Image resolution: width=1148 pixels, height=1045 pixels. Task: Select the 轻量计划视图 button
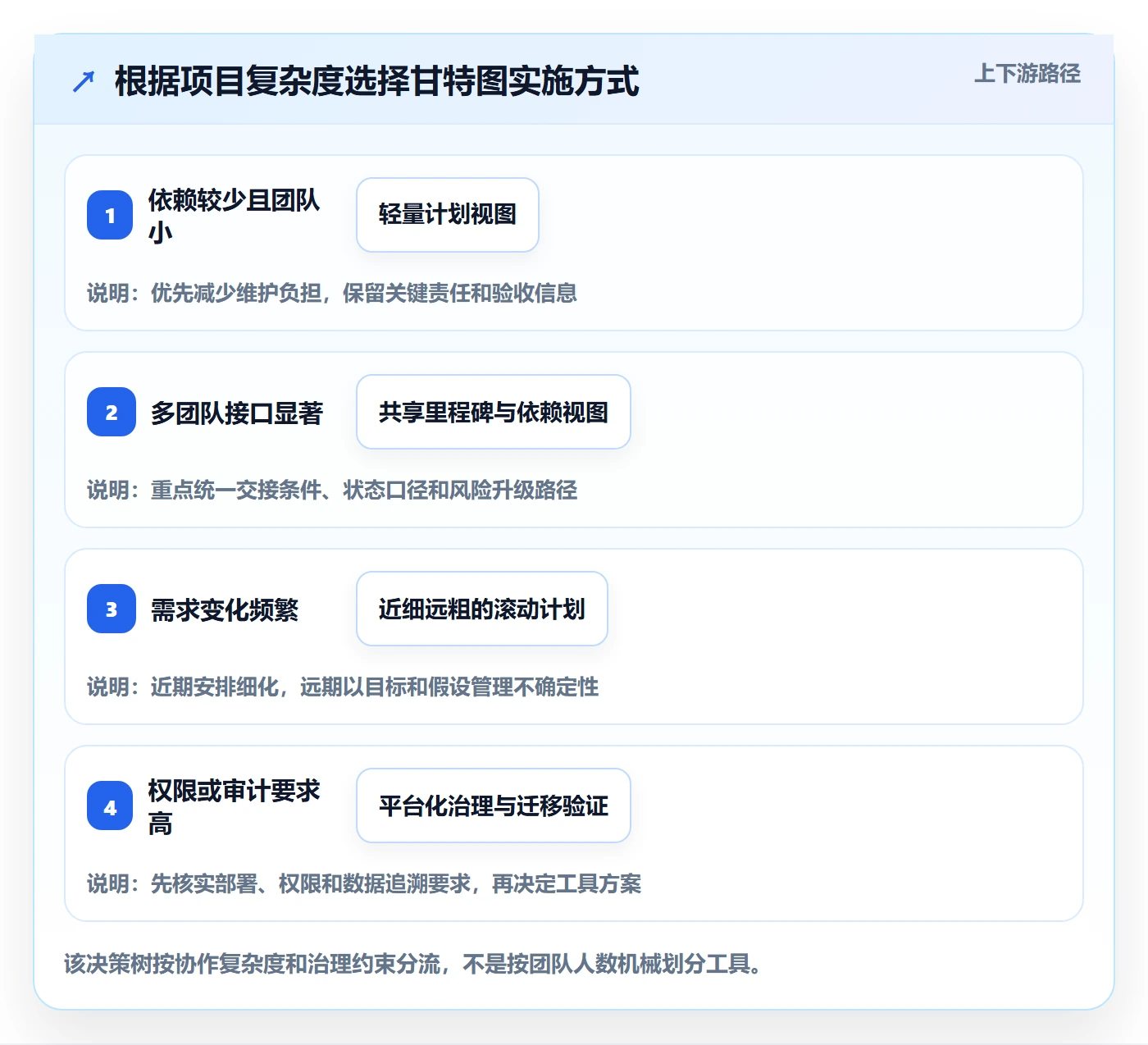448,215
